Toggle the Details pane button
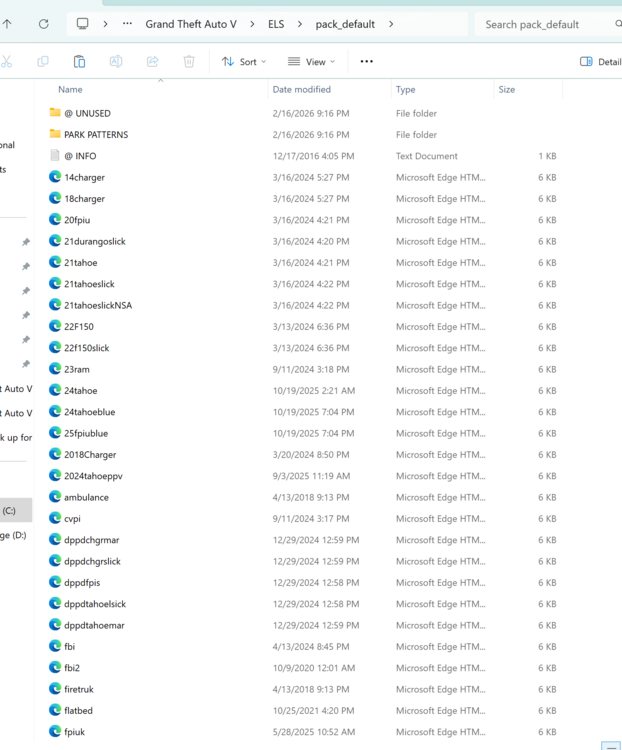Image resolution: width=622 pixels, height=750 pixels. (600, 62)
